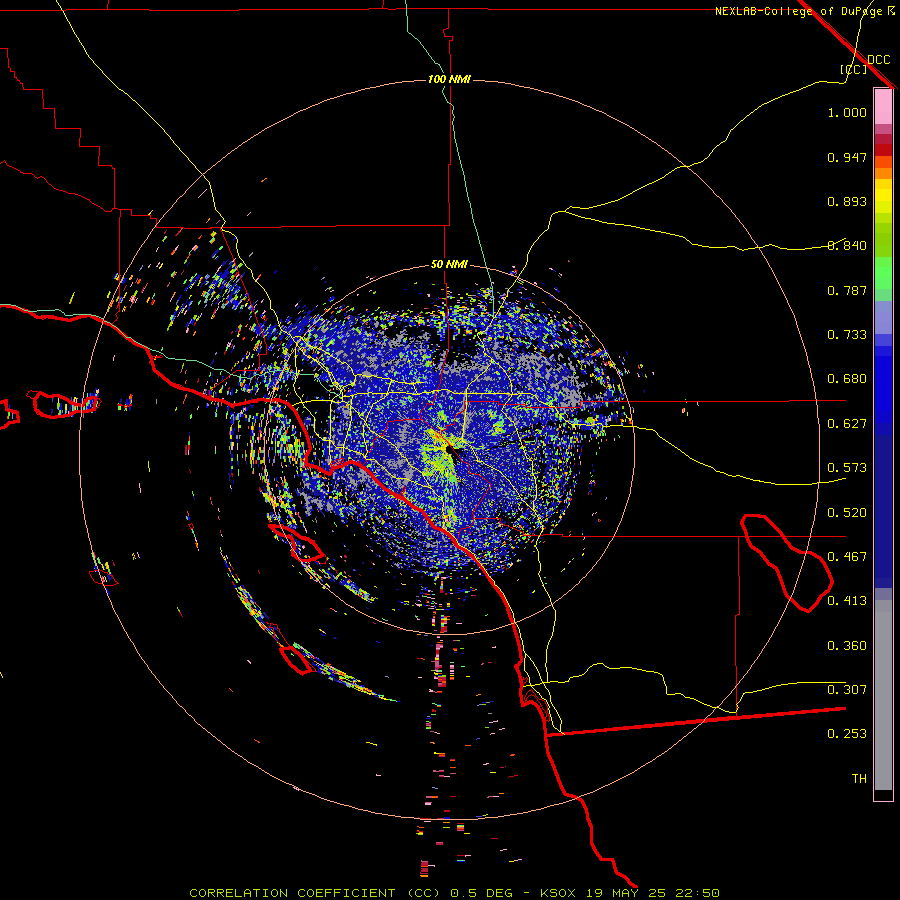Screen dimensions: 900x900
Task: Select the 0.360 scale value
Action: pyautogui.click(x=847, y=646)
